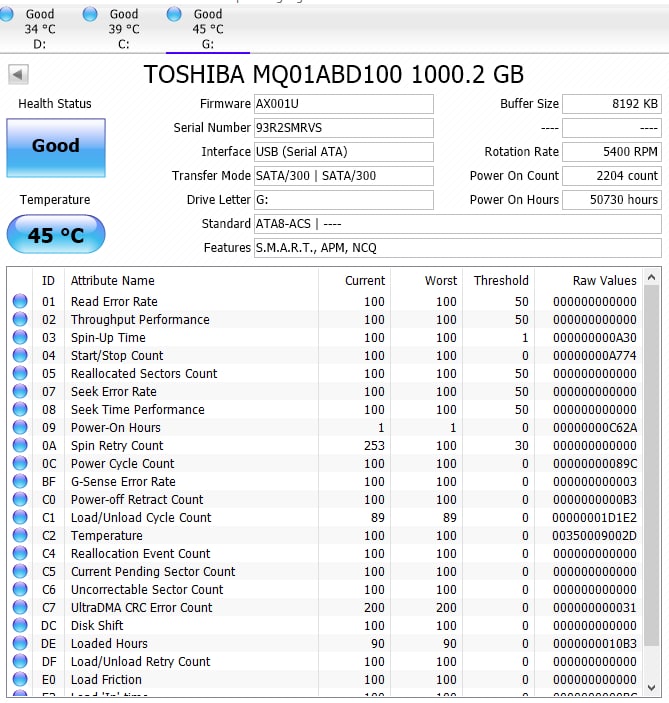Click raw value 00350009002D of Temperature
The height and width of the screenshot is (703, 669).
(595, 536)
